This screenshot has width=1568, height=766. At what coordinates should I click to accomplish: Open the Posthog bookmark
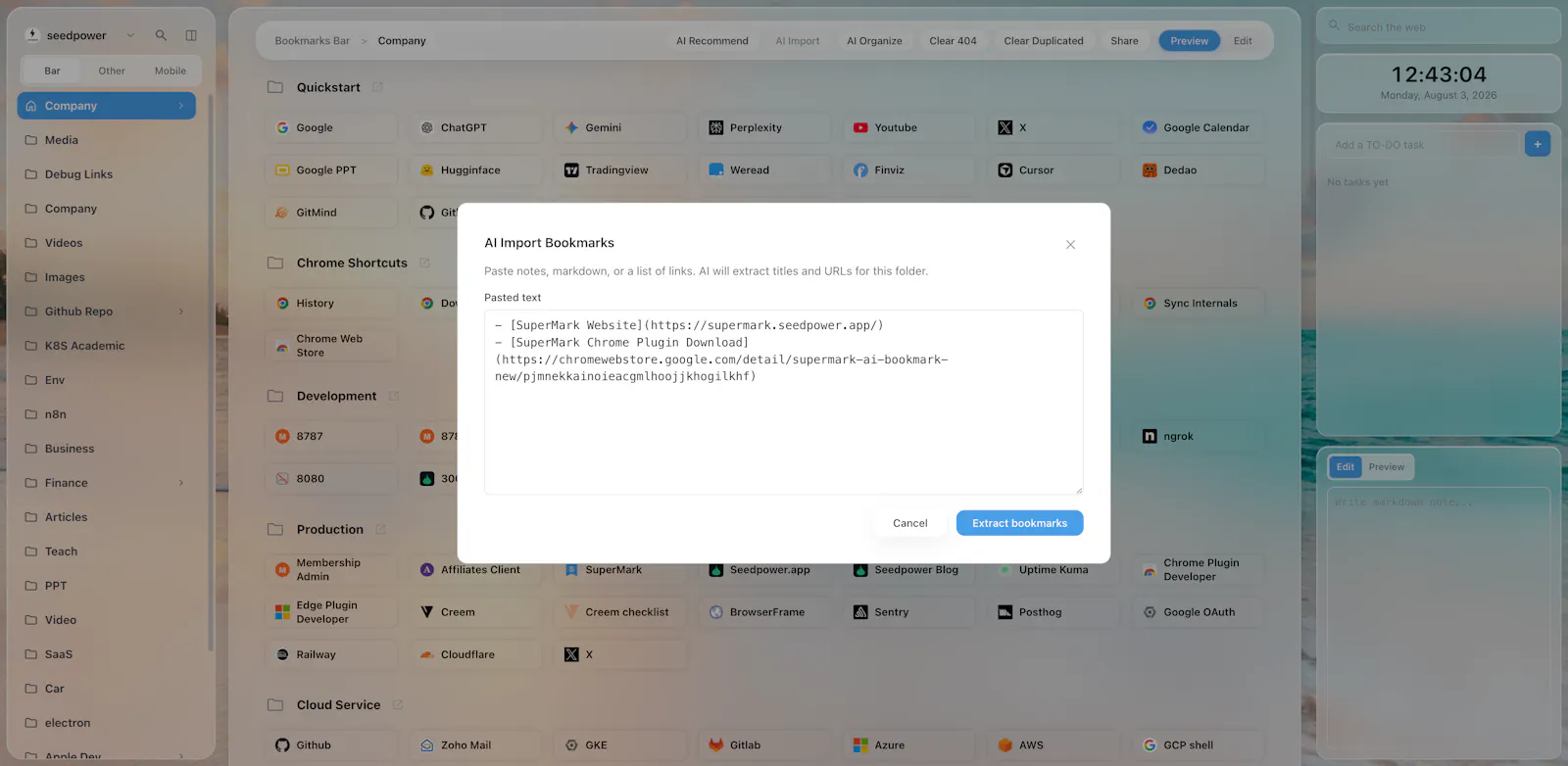coord(1053,612)
